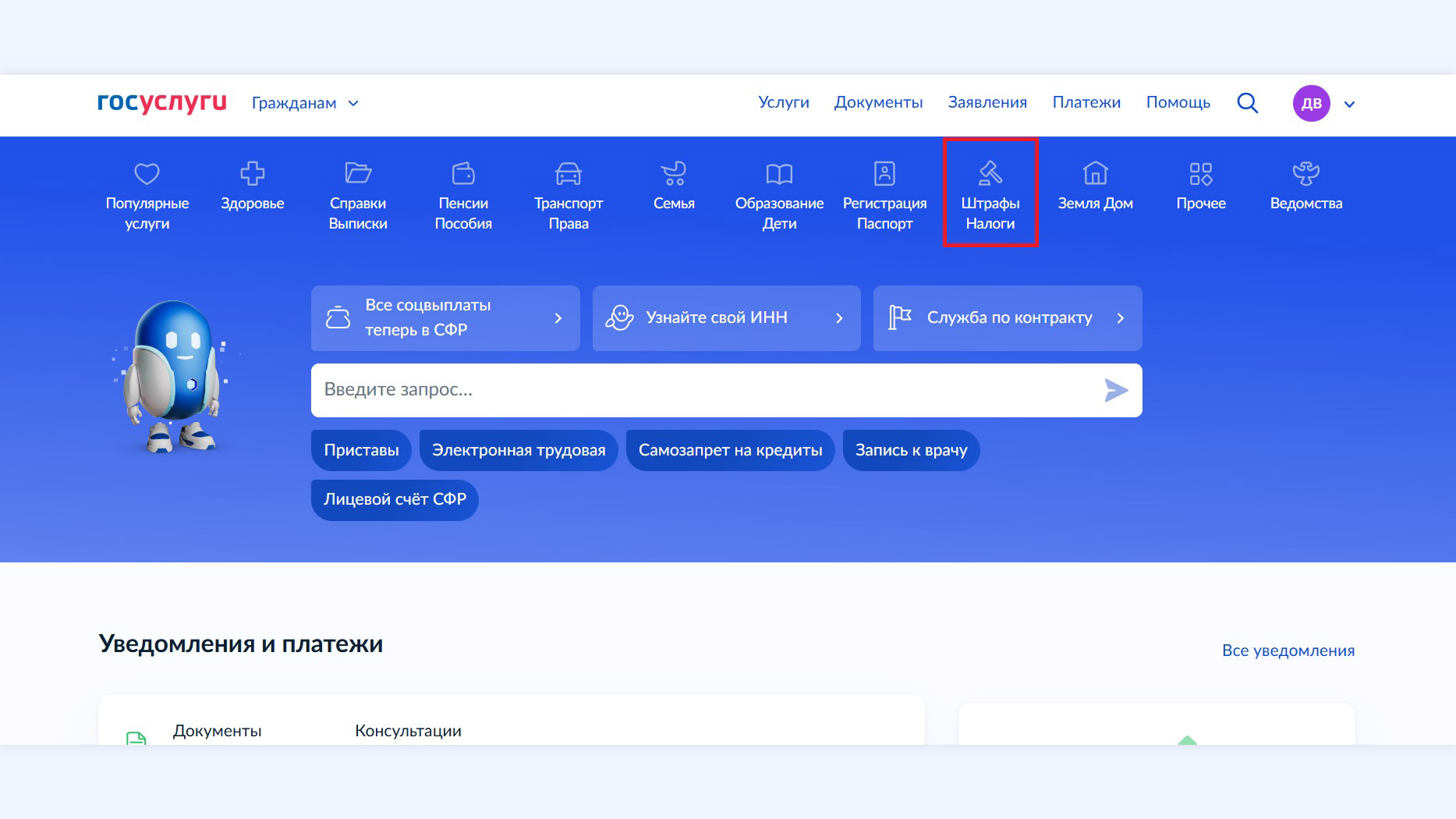Viewport: 1456px width, 819px height.
Task: Open the Все соцвыплаты теперь в СФР banner
Action: click(445, 318)
